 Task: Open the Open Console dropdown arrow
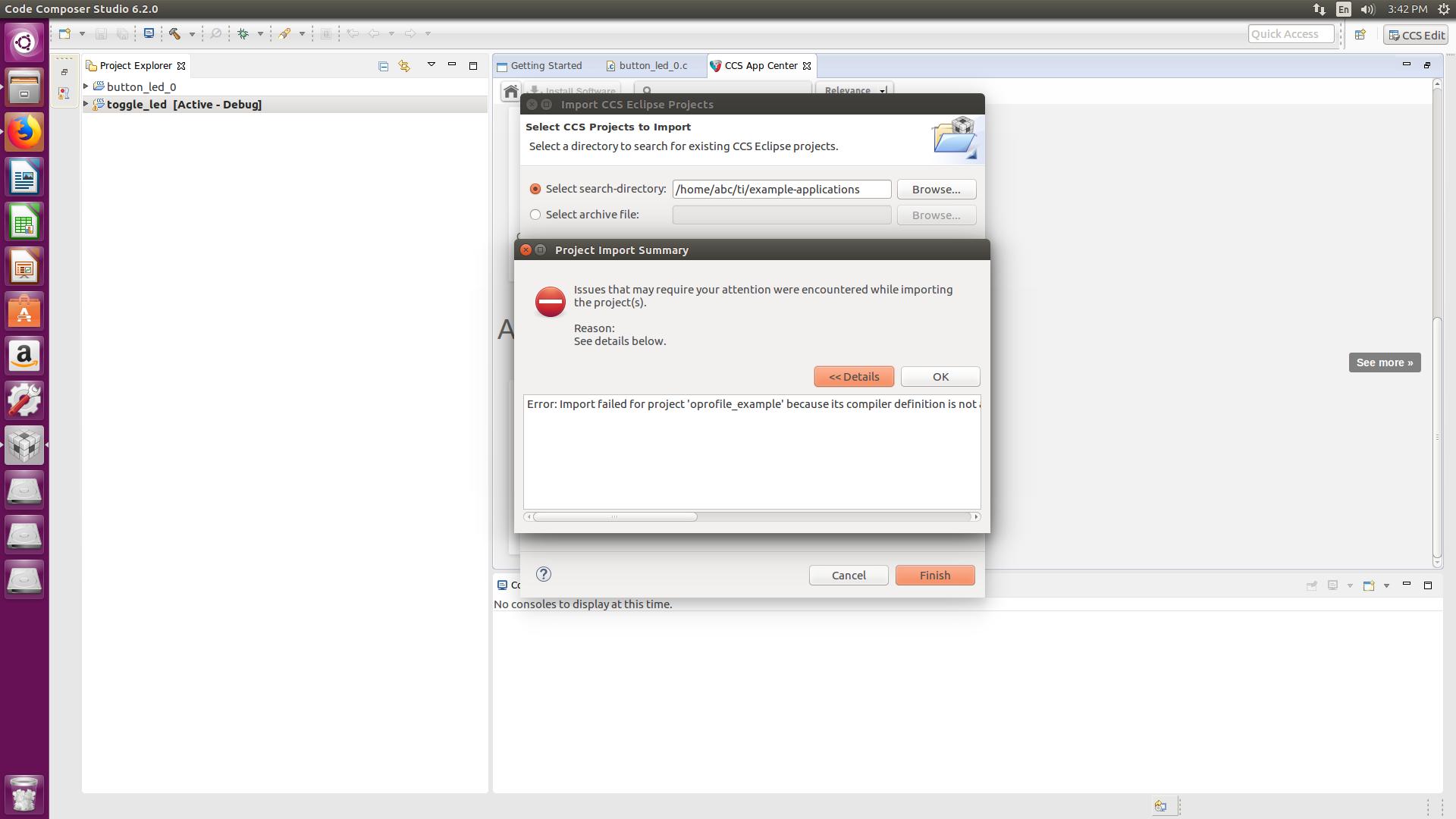tap(1386, 585)
